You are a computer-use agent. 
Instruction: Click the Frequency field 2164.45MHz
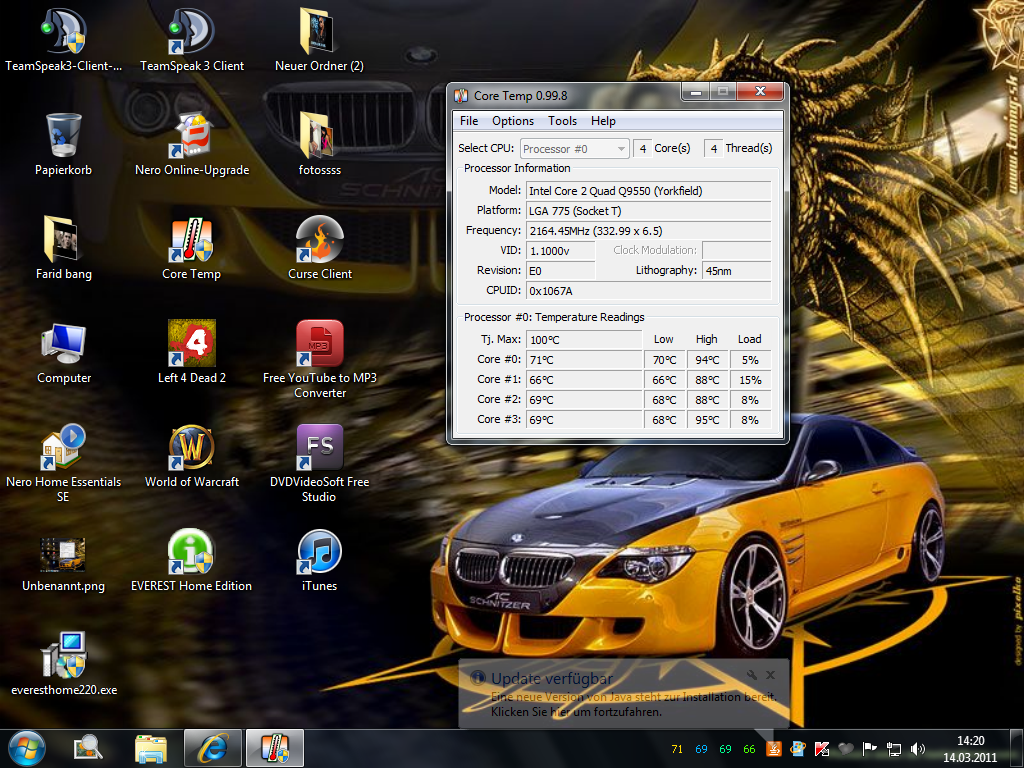[x=648, y=231]
